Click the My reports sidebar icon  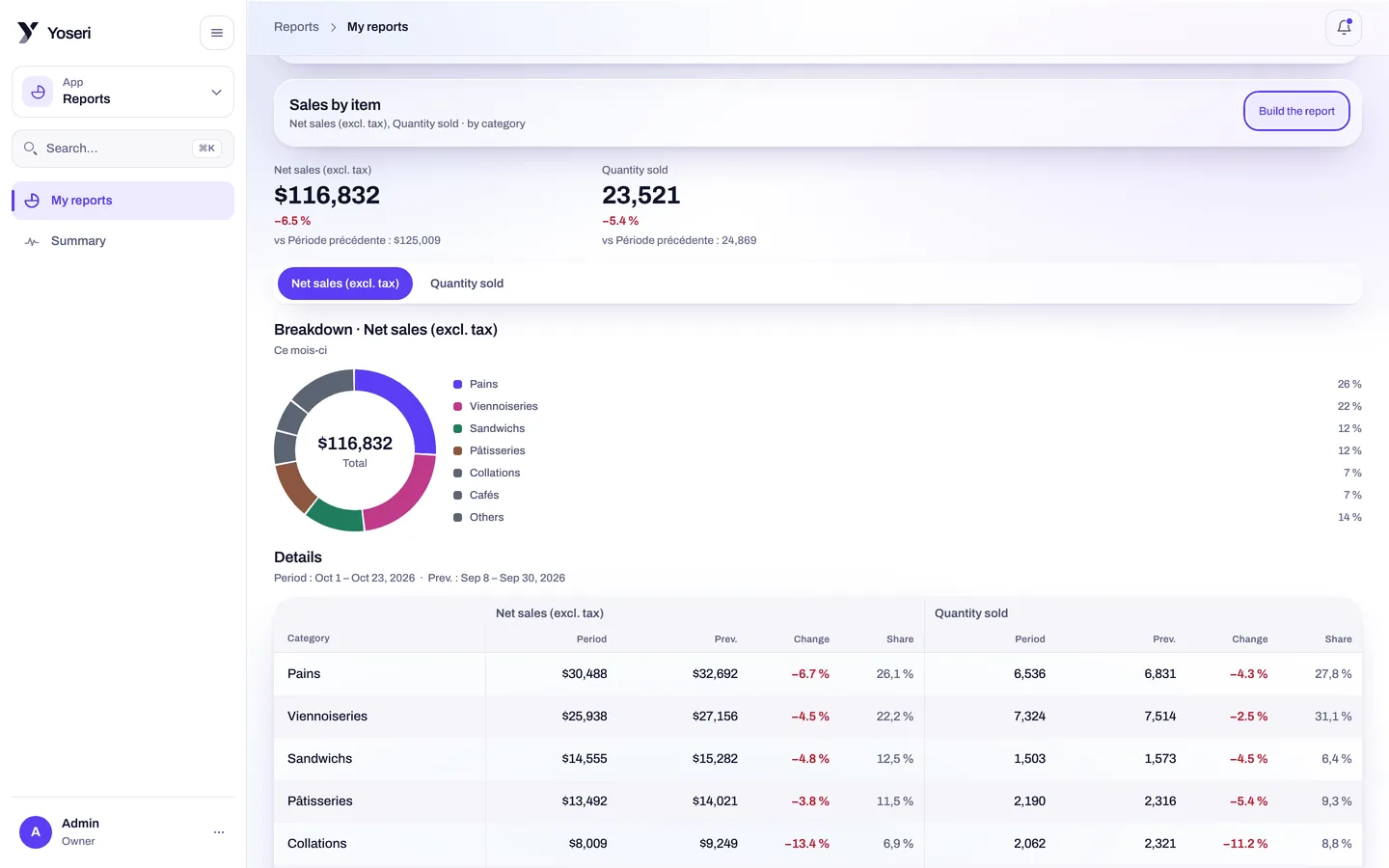32,201
